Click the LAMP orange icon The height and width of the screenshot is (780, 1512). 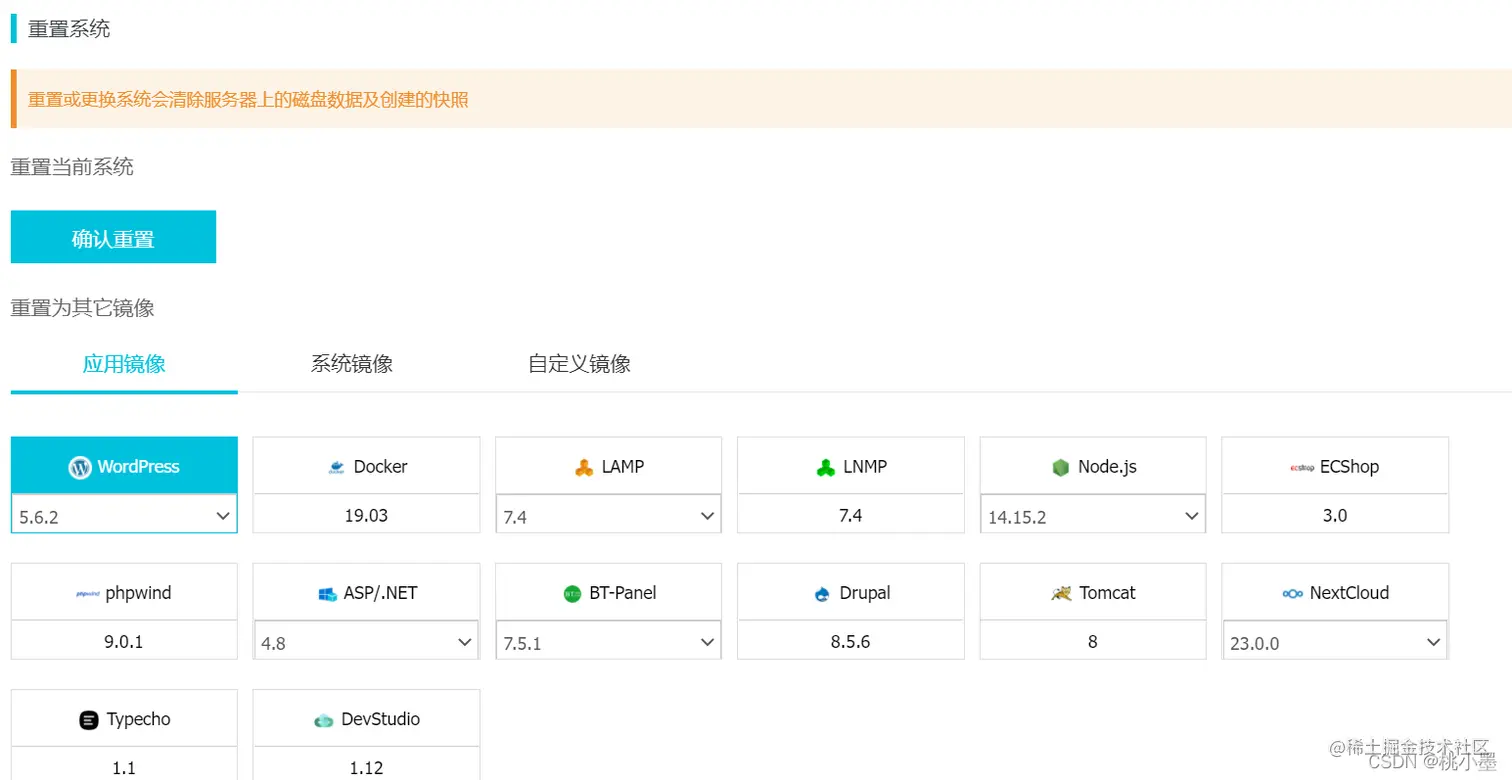pyautogui.click(x=584, y=467)
